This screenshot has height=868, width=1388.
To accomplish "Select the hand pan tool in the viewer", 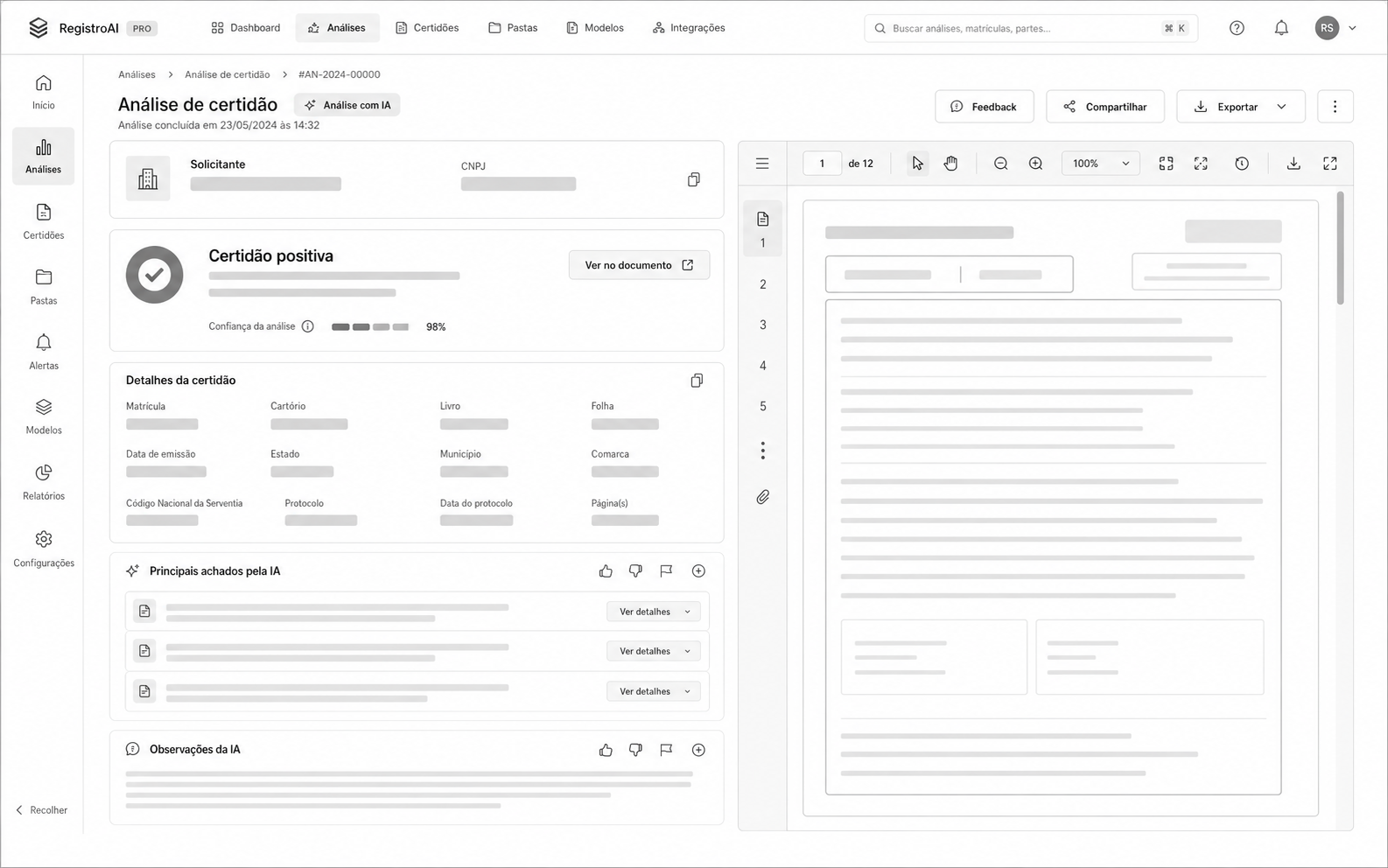I will pos(951,164).
